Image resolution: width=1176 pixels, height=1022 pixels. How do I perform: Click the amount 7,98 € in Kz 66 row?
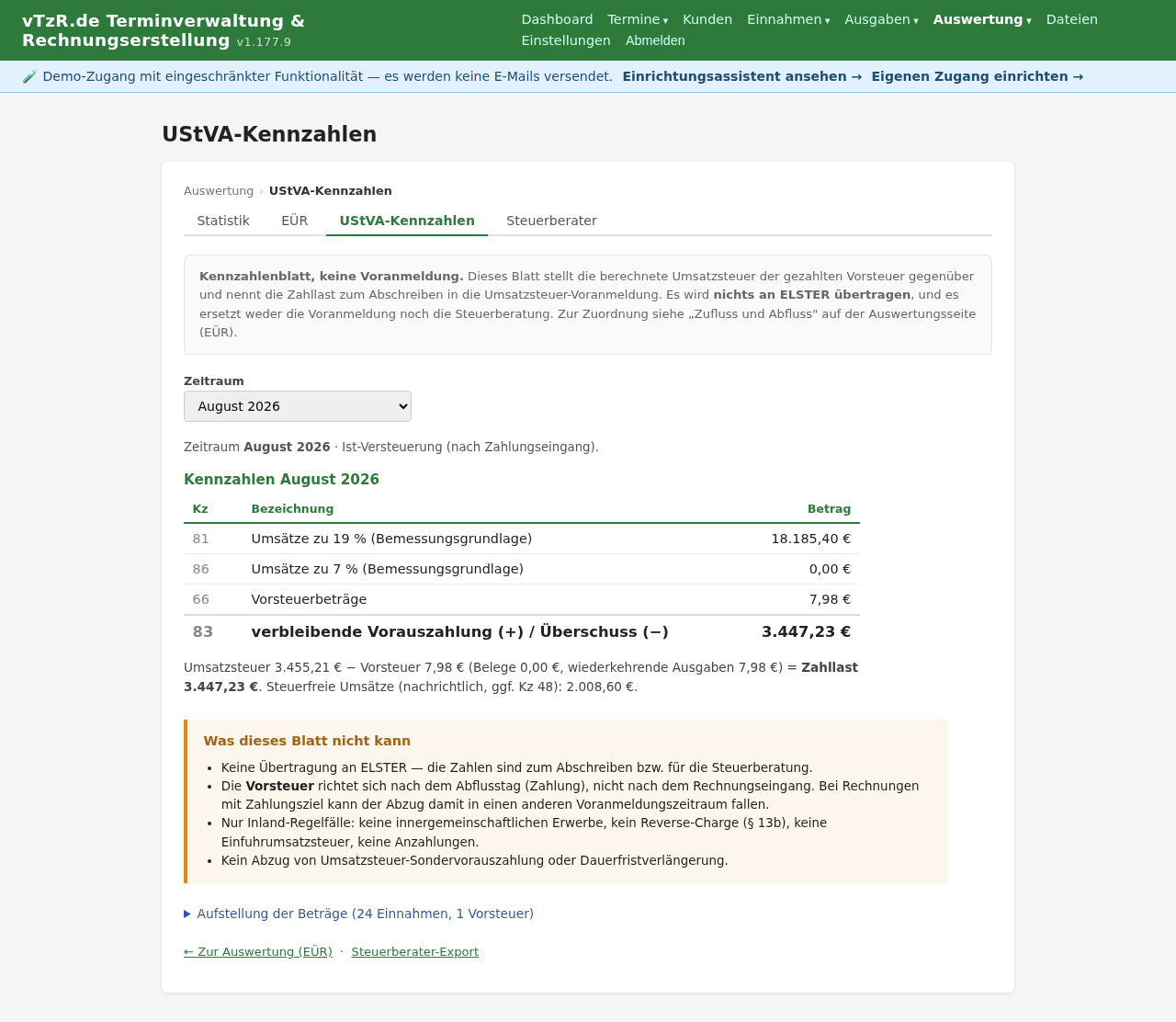click(x=830, y=599)
